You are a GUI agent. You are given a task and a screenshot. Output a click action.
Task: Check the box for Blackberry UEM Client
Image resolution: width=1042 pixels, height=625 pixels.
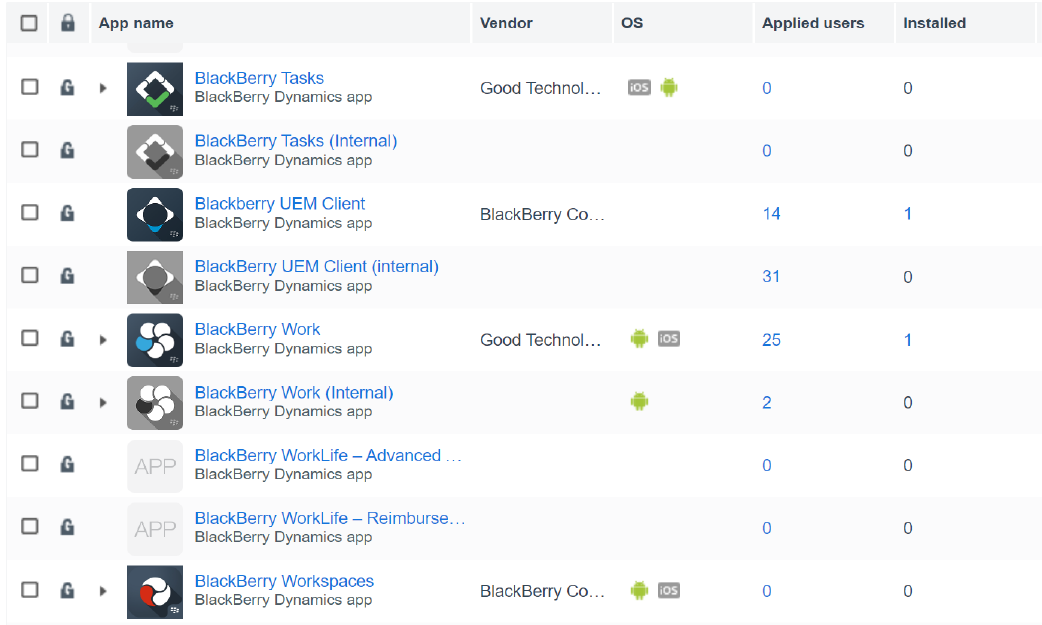pyautogui.click(x=30, y=213)
